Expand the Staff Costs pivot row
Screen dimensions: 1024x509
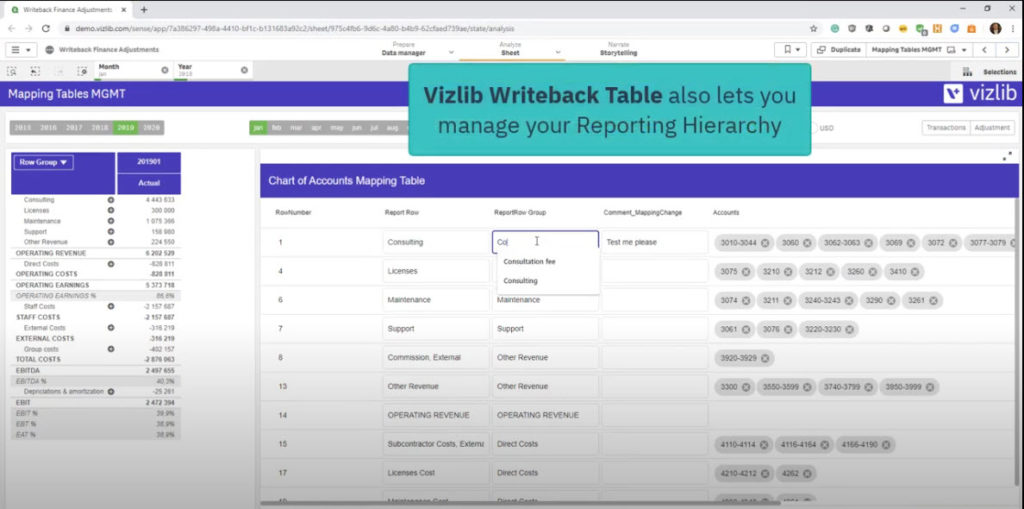[111, 306]
